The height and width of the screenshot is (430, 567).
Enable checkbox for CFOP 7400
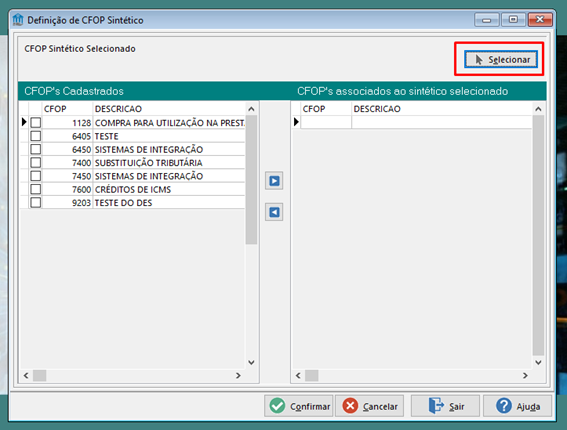point(36,163)
